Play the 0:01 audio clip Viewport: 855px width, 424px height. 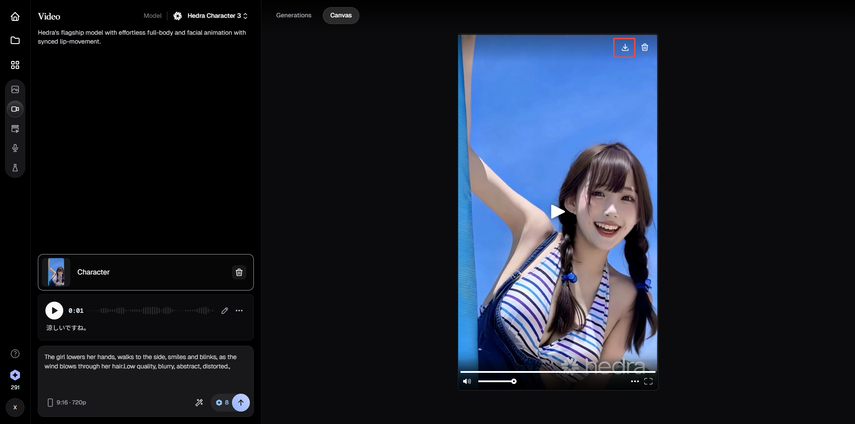[x=54, y=311]
